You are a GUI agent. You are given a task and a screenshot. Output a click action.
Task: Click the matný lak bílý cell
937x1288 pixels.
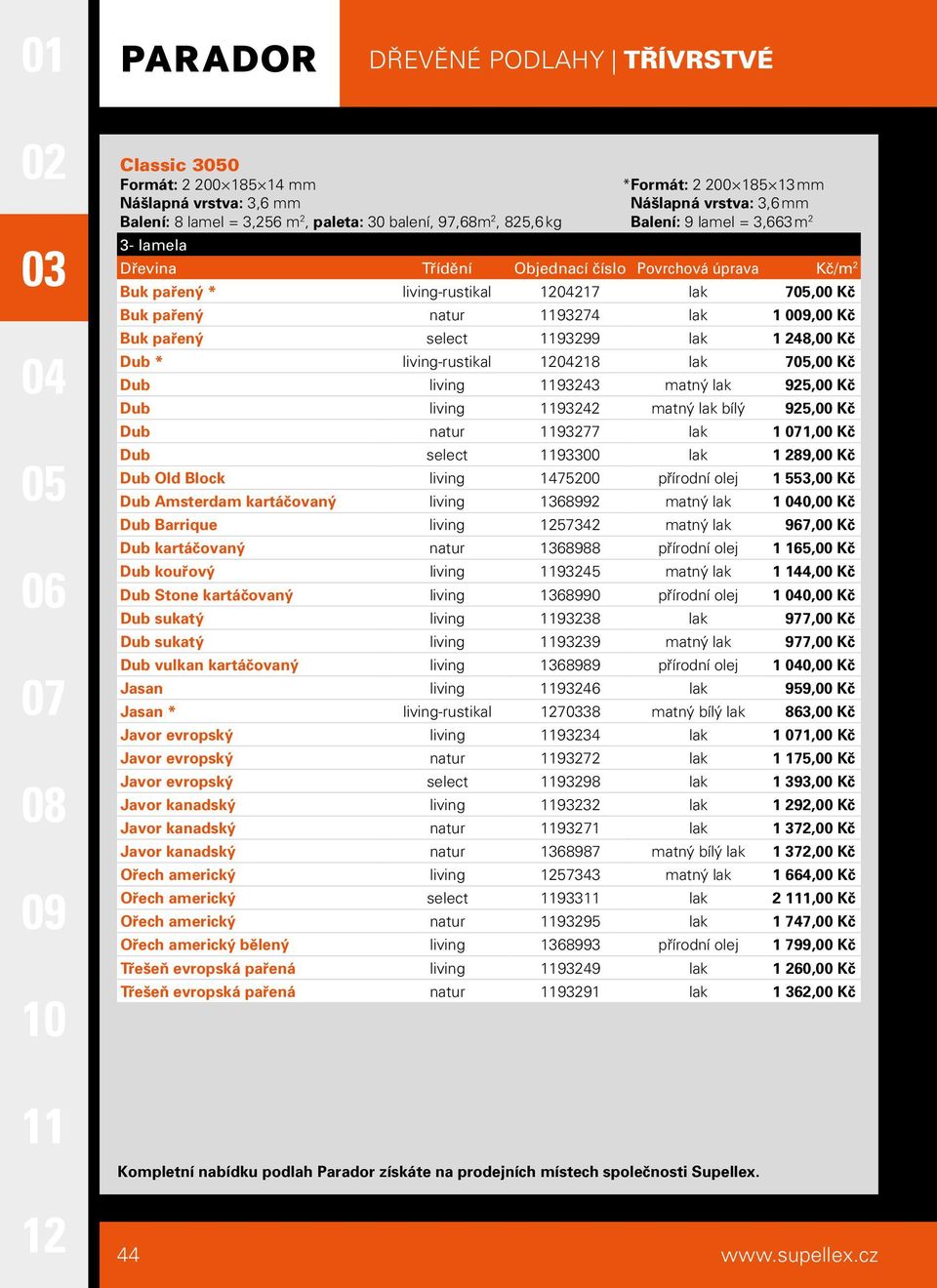(x=698, y=409)
